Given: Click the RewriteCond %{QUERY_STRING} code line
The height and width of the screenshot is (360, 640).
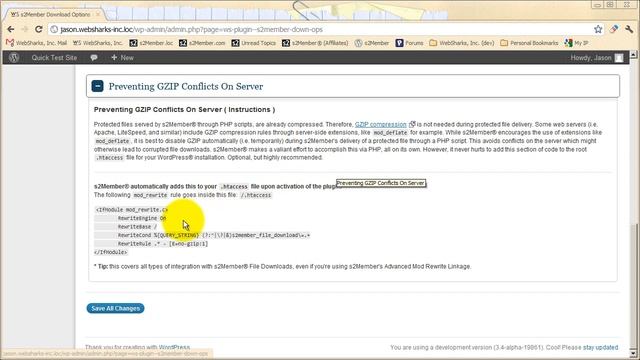Looking at the screenshot, I should click(x=214, y=236).
